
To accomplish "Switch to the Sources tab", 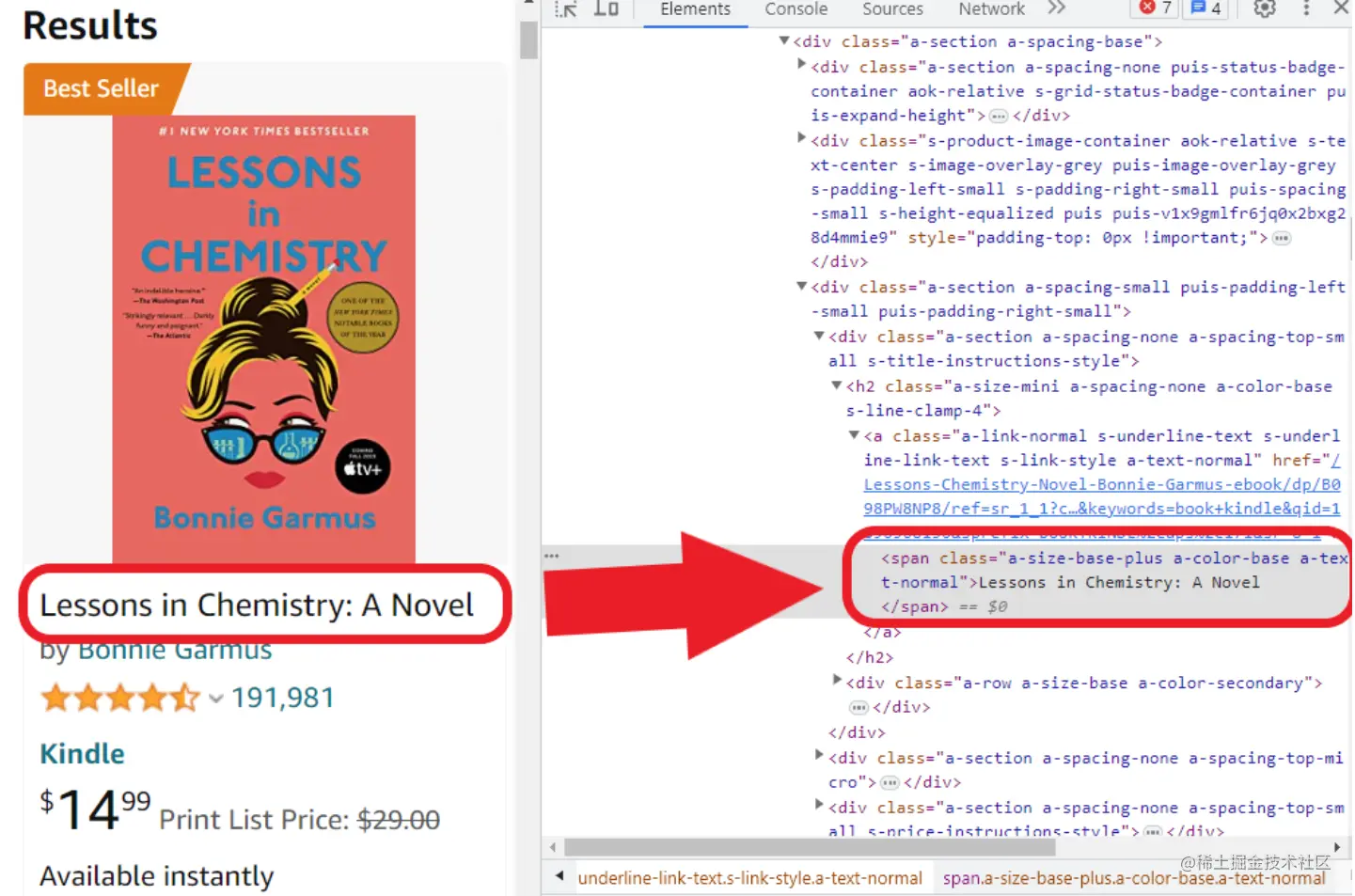I will (x=892, y=9).
